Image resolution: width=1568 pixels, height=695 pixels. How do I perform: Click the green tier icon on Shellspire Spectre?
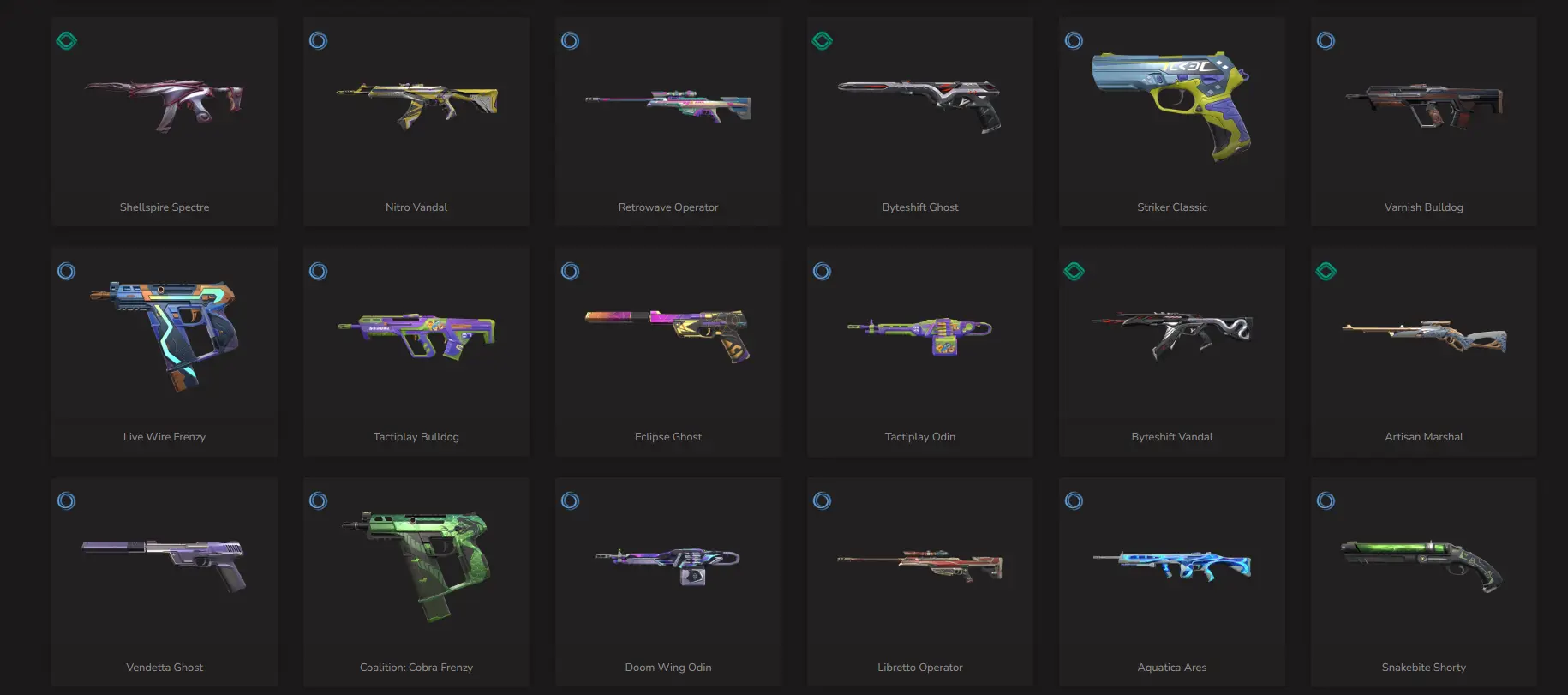click(67, 40)
